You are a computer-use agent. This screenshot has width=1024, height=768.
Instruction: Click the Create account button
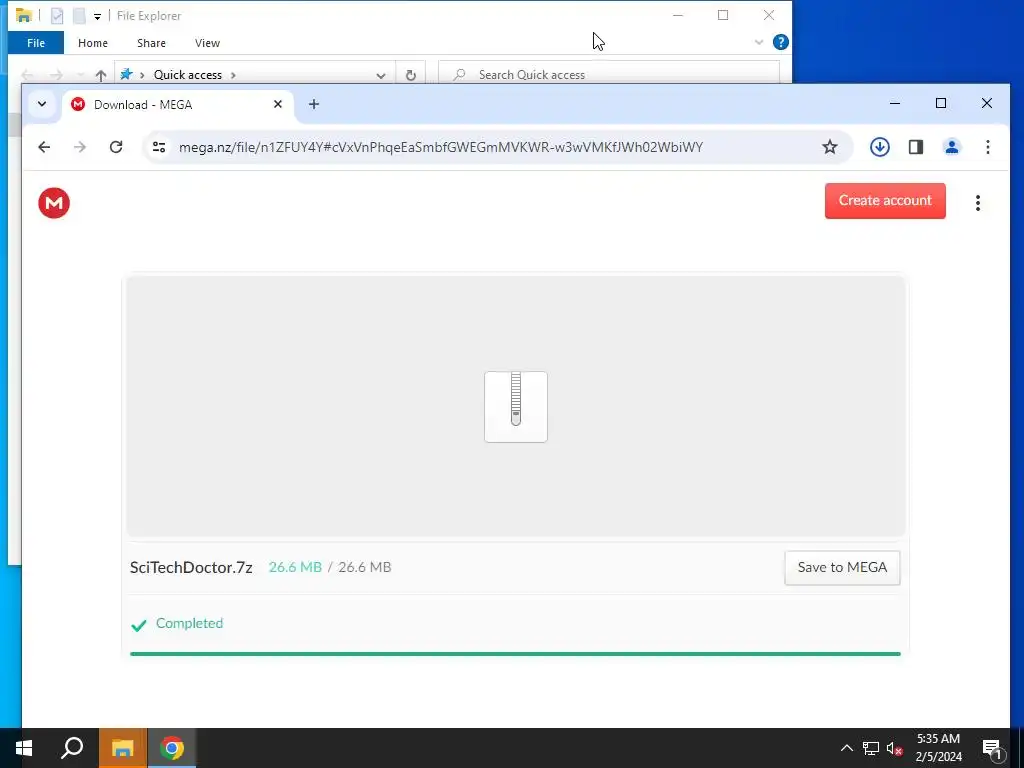tap(885, 200)
